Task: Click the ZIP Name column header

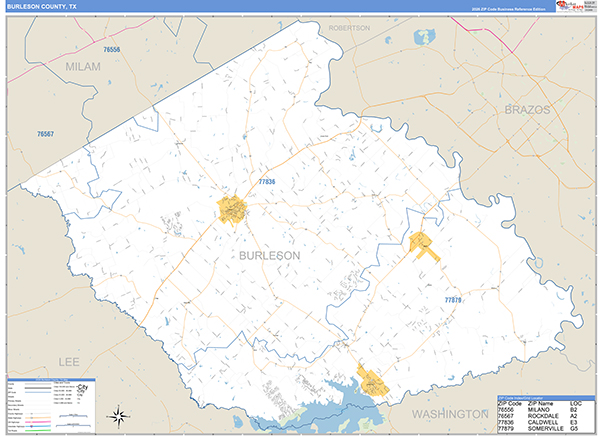Action: point(540,403)
